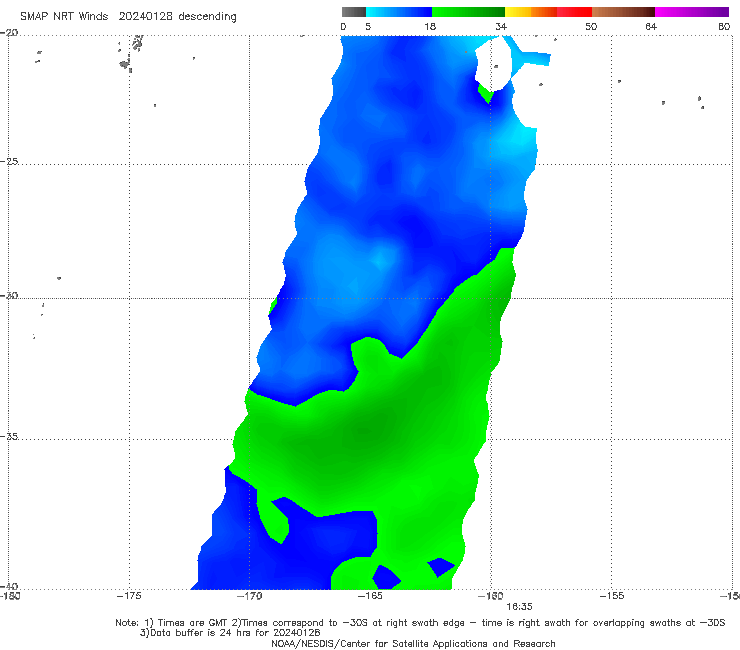Viewport: 740px width, 650px height.
Task: Choose the brown color bar segment
Action: click(623, 12)
